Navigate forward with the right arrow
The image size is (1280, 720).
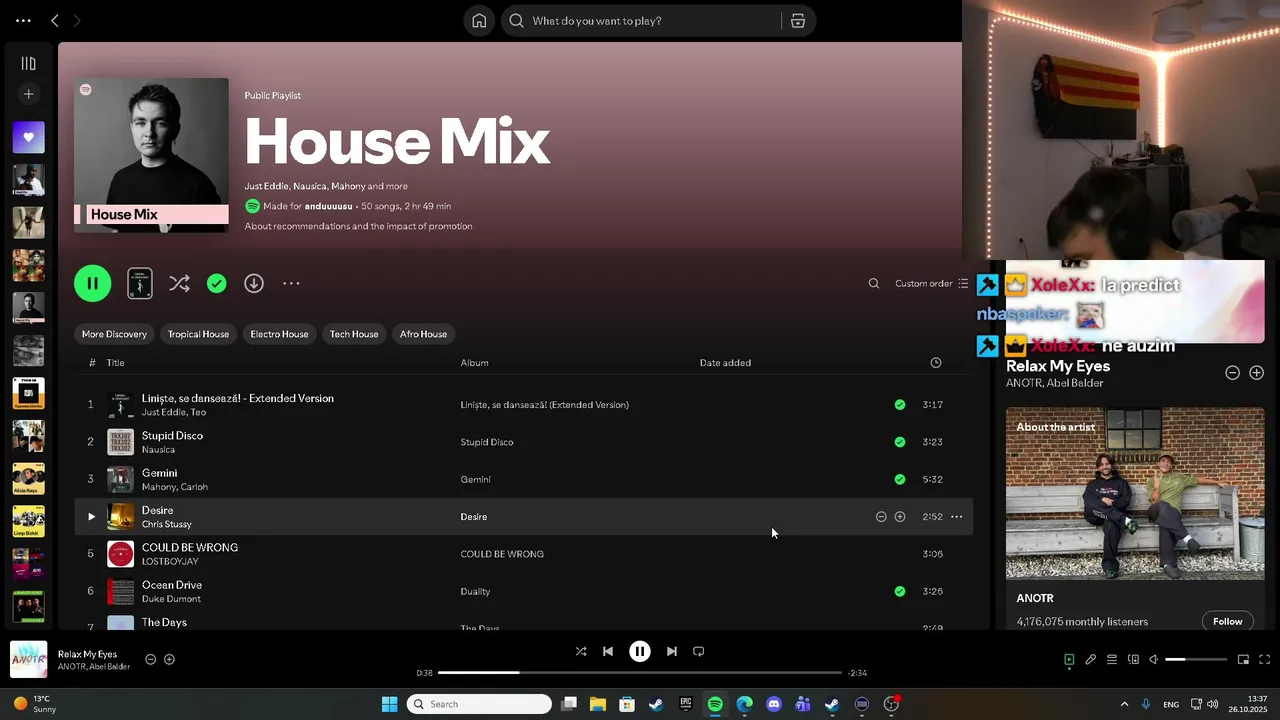tap(78, 20)
